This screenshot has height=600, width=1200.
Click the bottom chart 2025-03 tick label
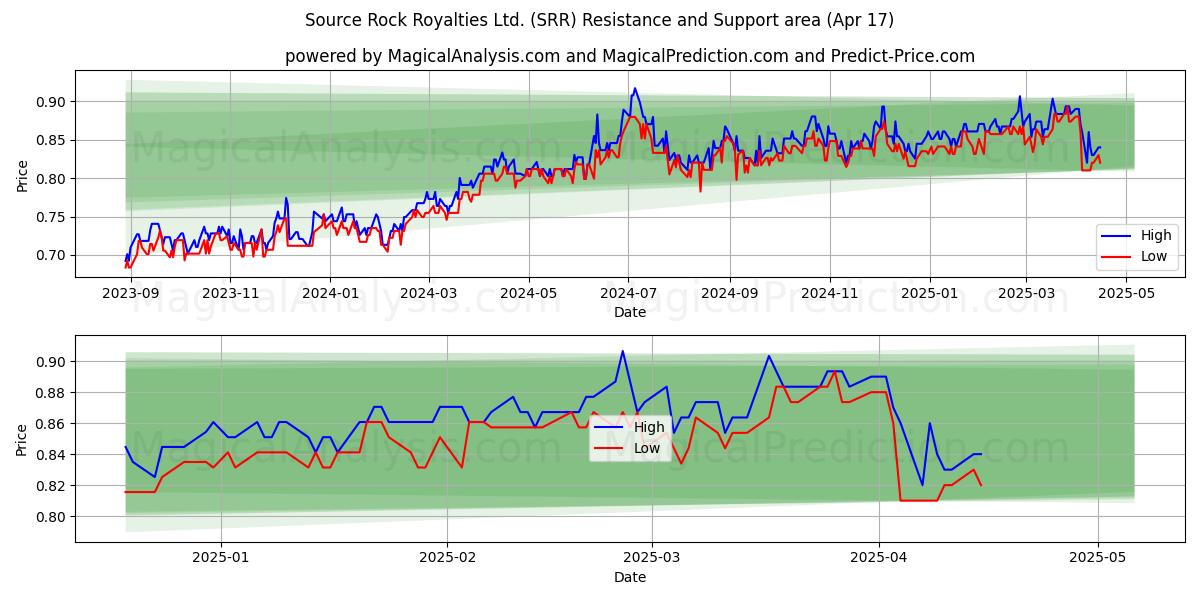point(652,558)
